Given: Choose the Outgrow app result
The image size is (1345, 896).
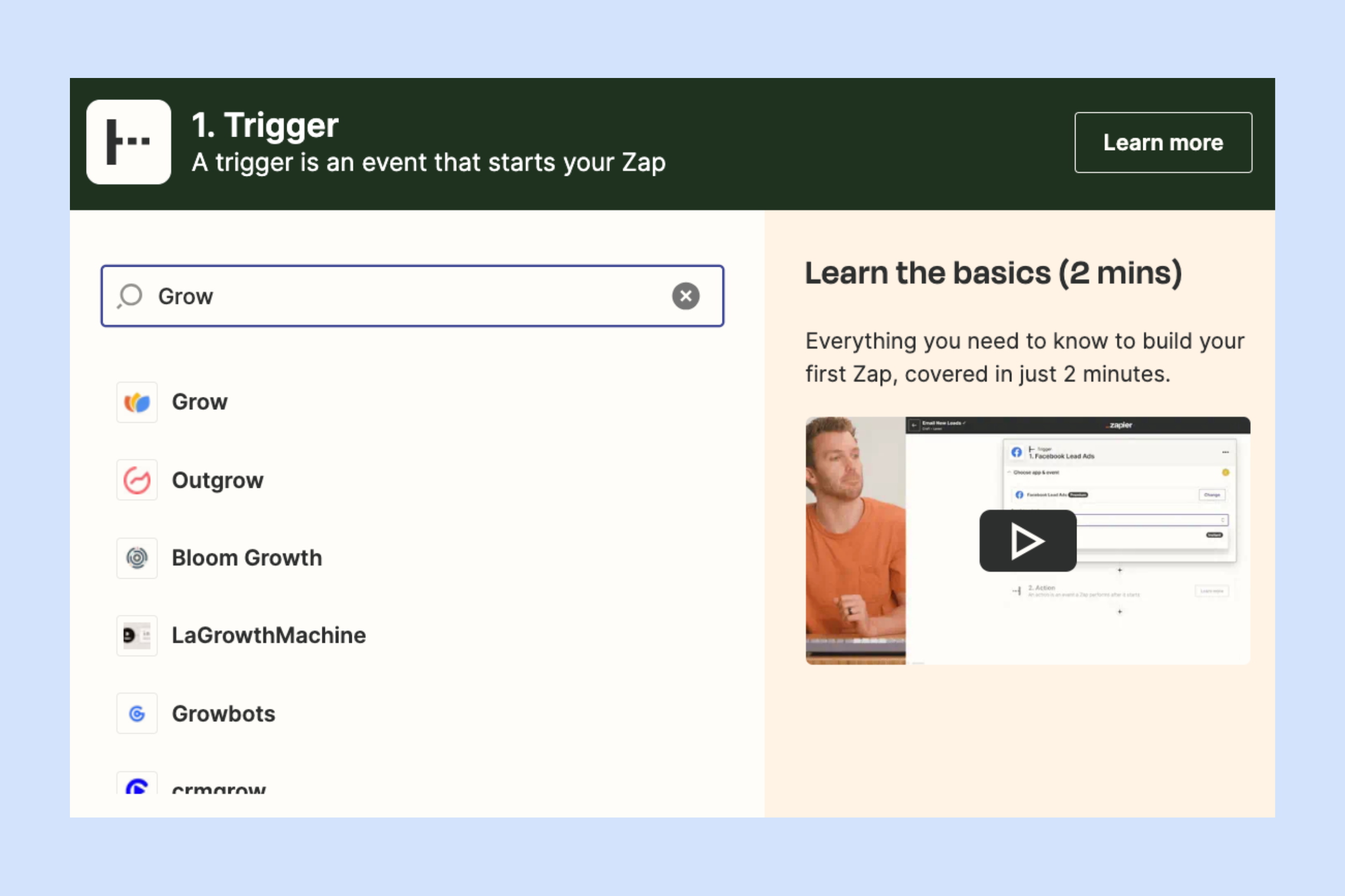Looking at the screenshot, I should 218,480.
